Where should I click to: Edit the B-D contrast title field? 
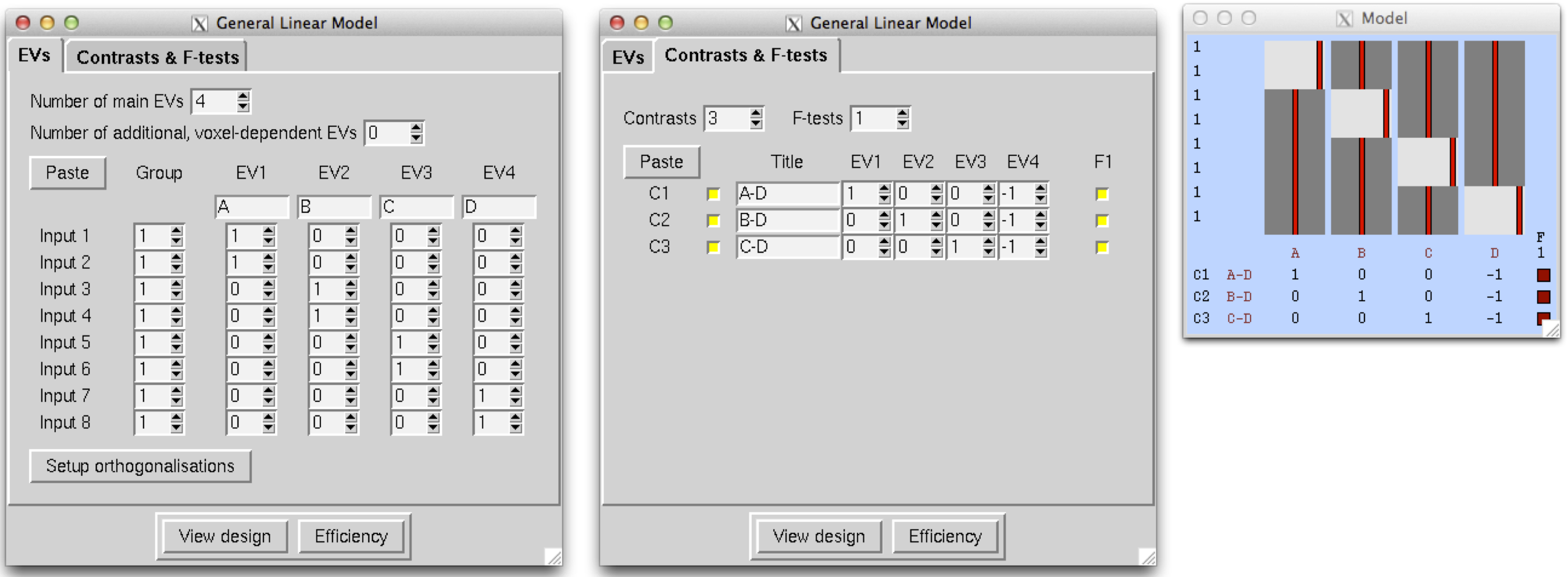pos(787,220)
